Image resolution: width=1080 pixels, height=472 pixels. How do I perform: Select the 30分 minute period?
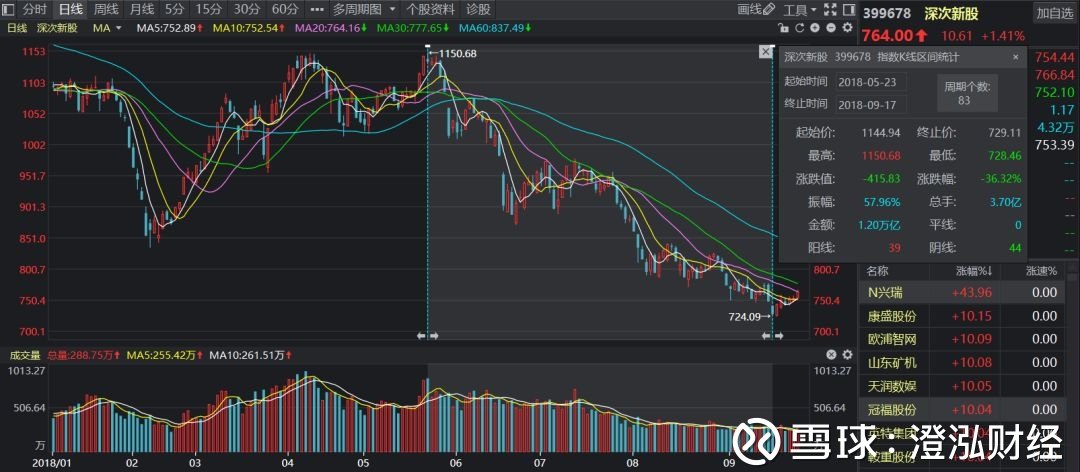point(246,10)
